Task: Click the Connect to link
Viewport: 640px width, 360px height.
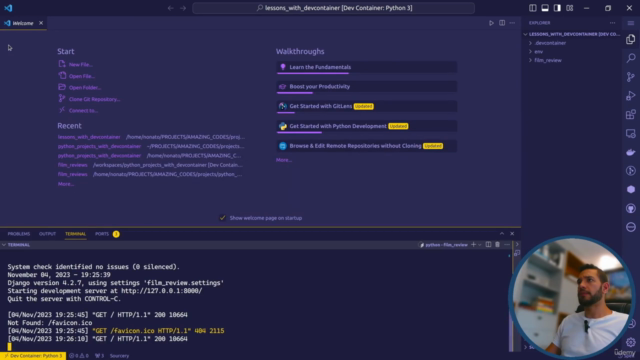Action: (83, 111)
